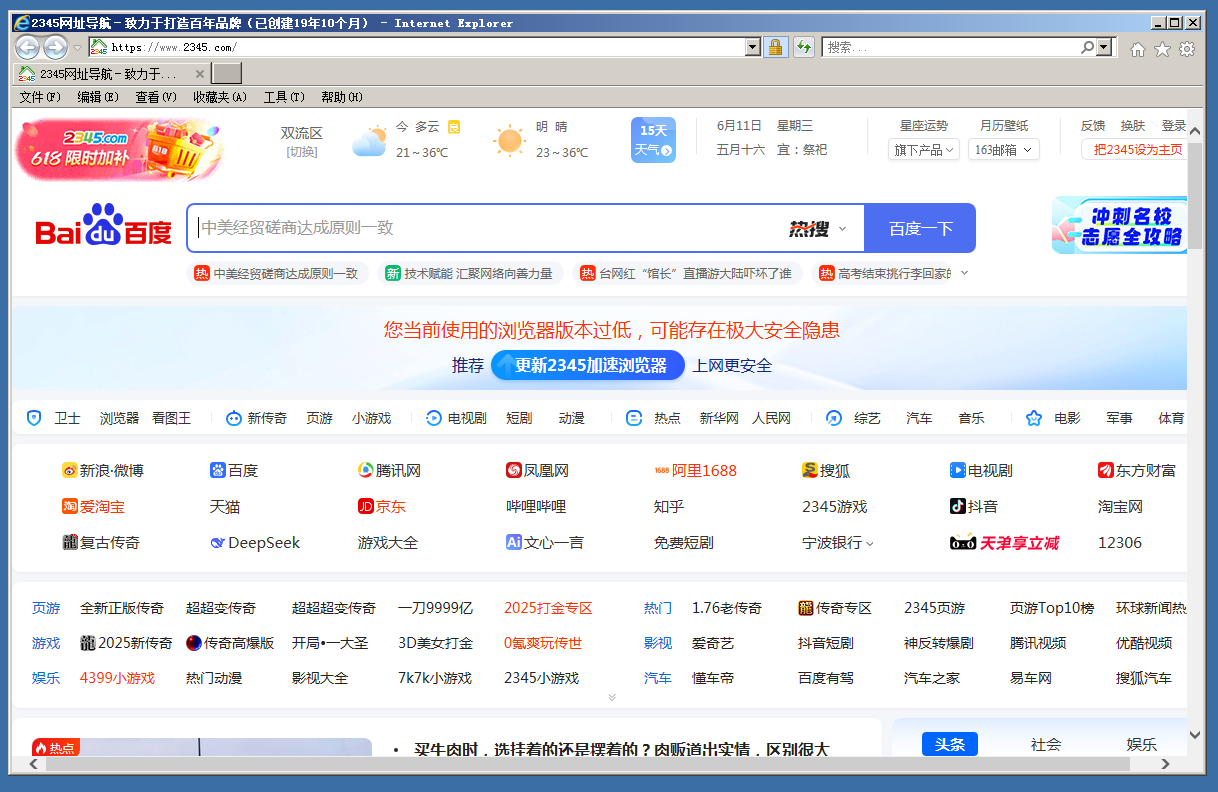Click the Tmall cat icon before 天猫享立减
Viewport: 1218px width, 792px height.
click(x=962, y=543)
